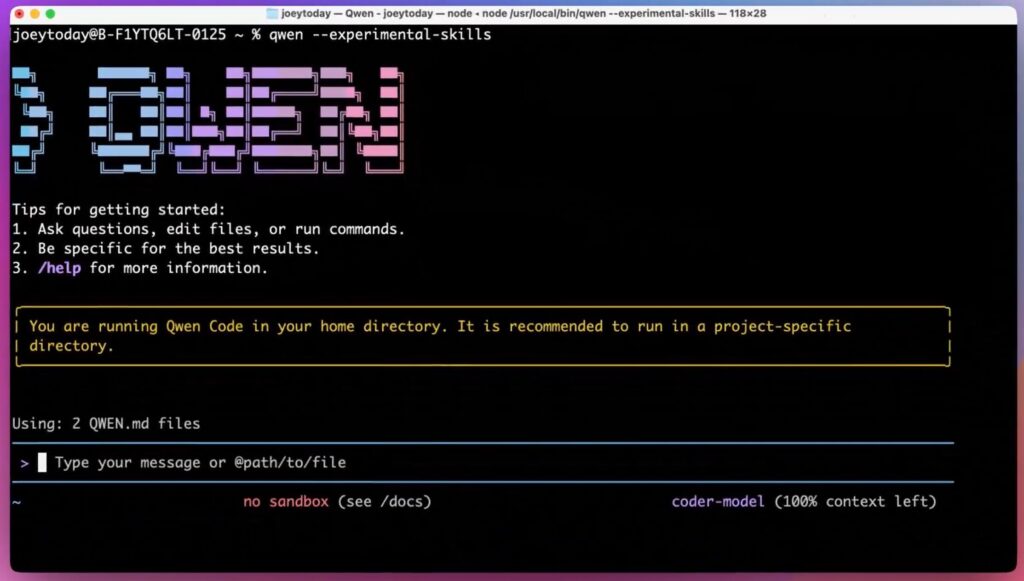This screenshot has width=1024, height=581.
Task: Click the folder icon in the title bar
Action: pyautogui.click(x=273, y=14)
